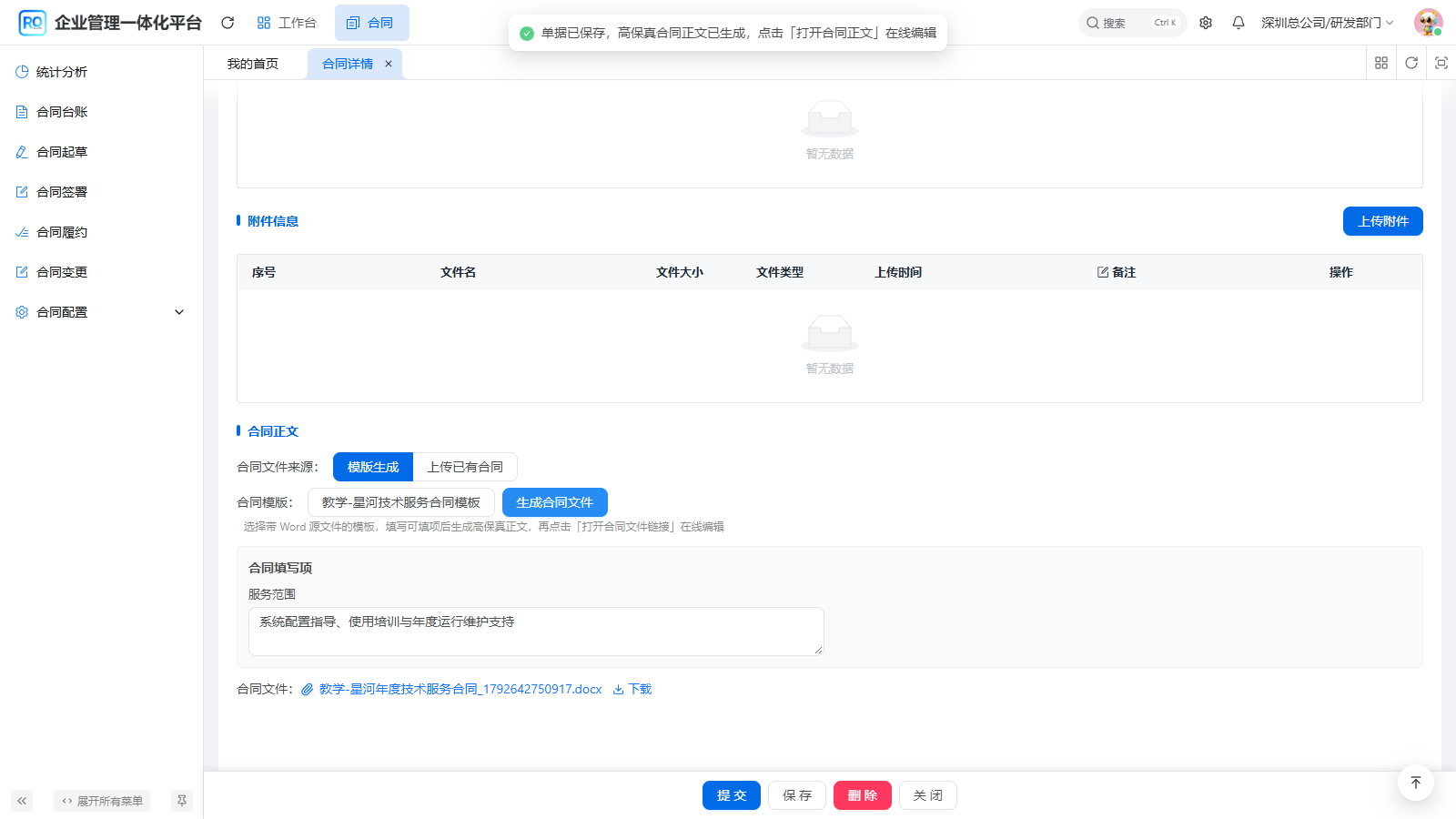The height and width of the screenshot is (819, 1456).
Task: Toggle fullscreen content icon
Action: point(1441,63)
